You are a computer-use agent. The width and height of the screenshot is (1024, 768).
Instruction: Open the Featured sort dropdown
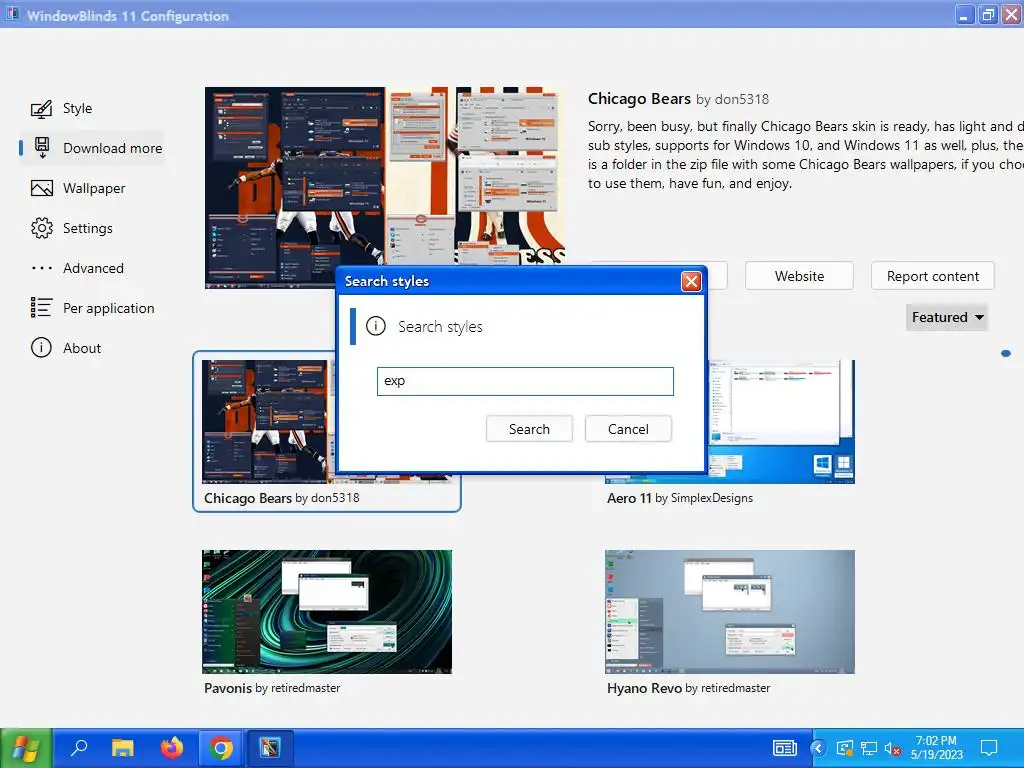[946, 317]
